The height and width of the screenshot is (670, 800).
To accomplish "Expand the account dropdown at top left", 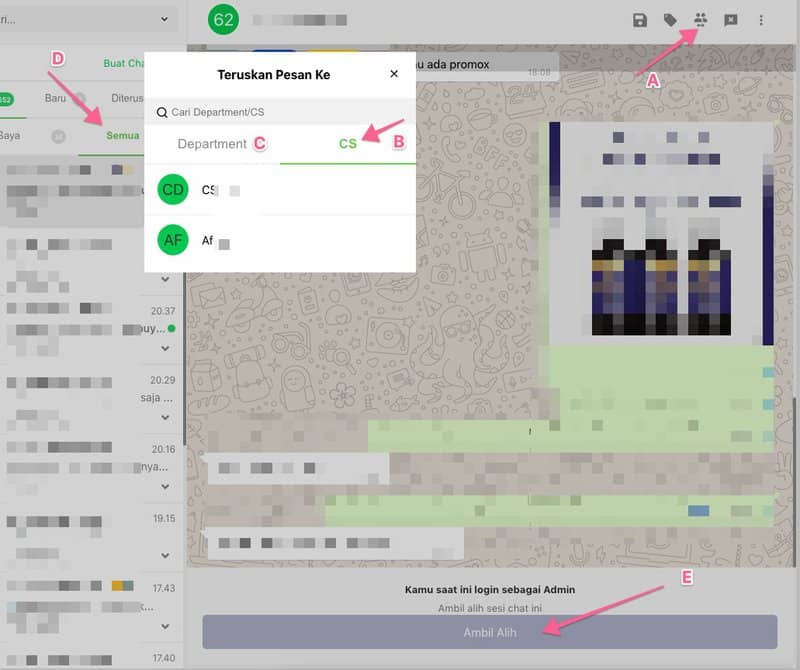I will tap(164, 19).
